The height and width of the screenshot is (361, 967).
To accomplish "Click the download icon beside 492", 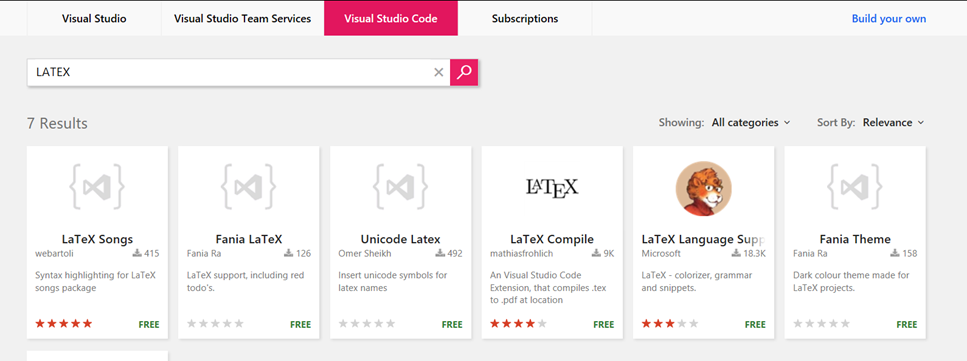I will [x=440, y=253].
